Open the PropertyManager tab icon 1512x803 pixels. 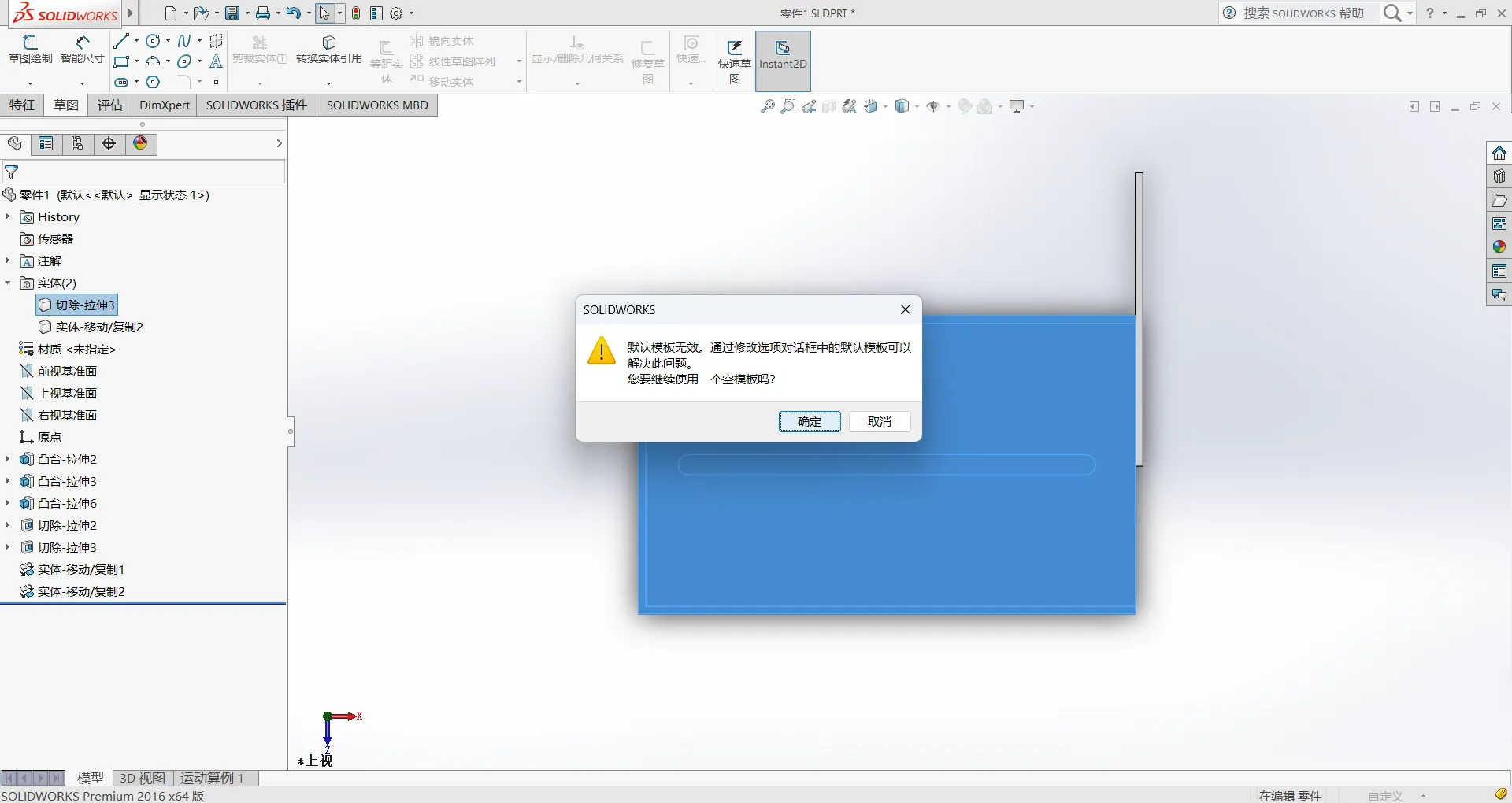click(x=46, y=143)
